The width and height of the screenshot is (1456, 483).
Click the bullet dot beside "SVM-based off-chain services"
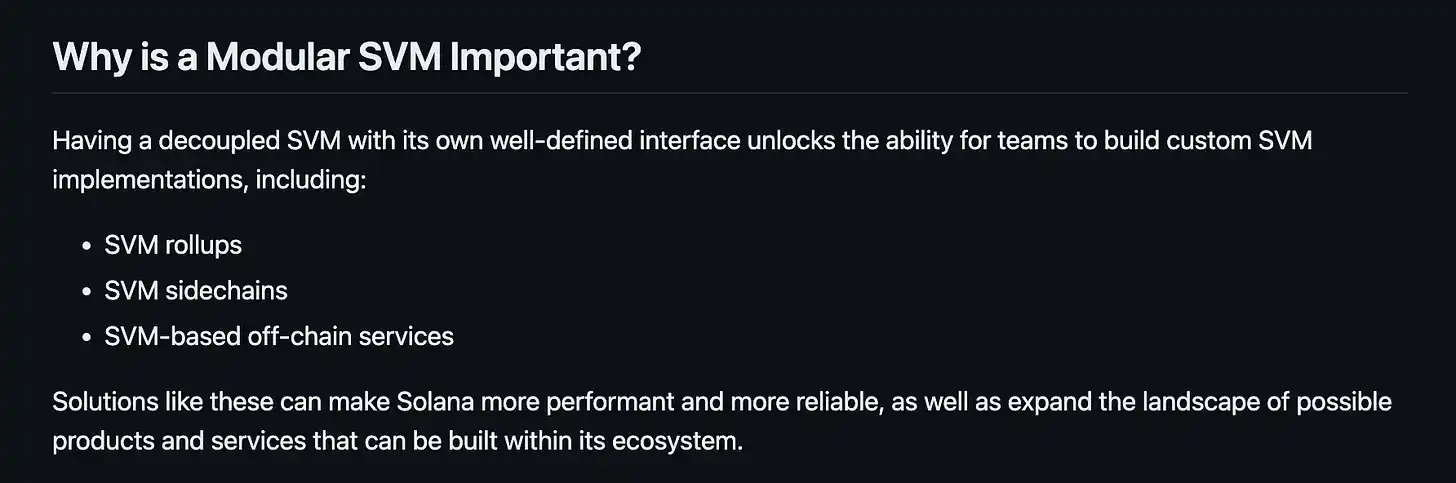tap(87, 338)
